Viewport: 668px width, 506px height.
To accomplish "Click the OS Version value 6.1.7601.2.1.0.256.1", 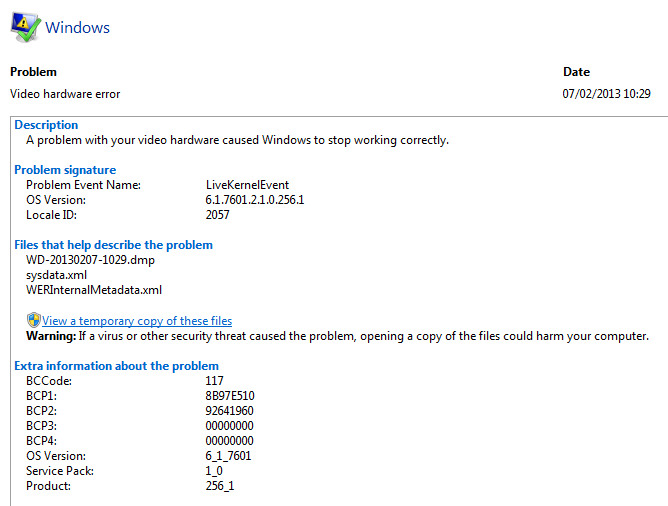I will pyautogui.click(x=254, y=200).
